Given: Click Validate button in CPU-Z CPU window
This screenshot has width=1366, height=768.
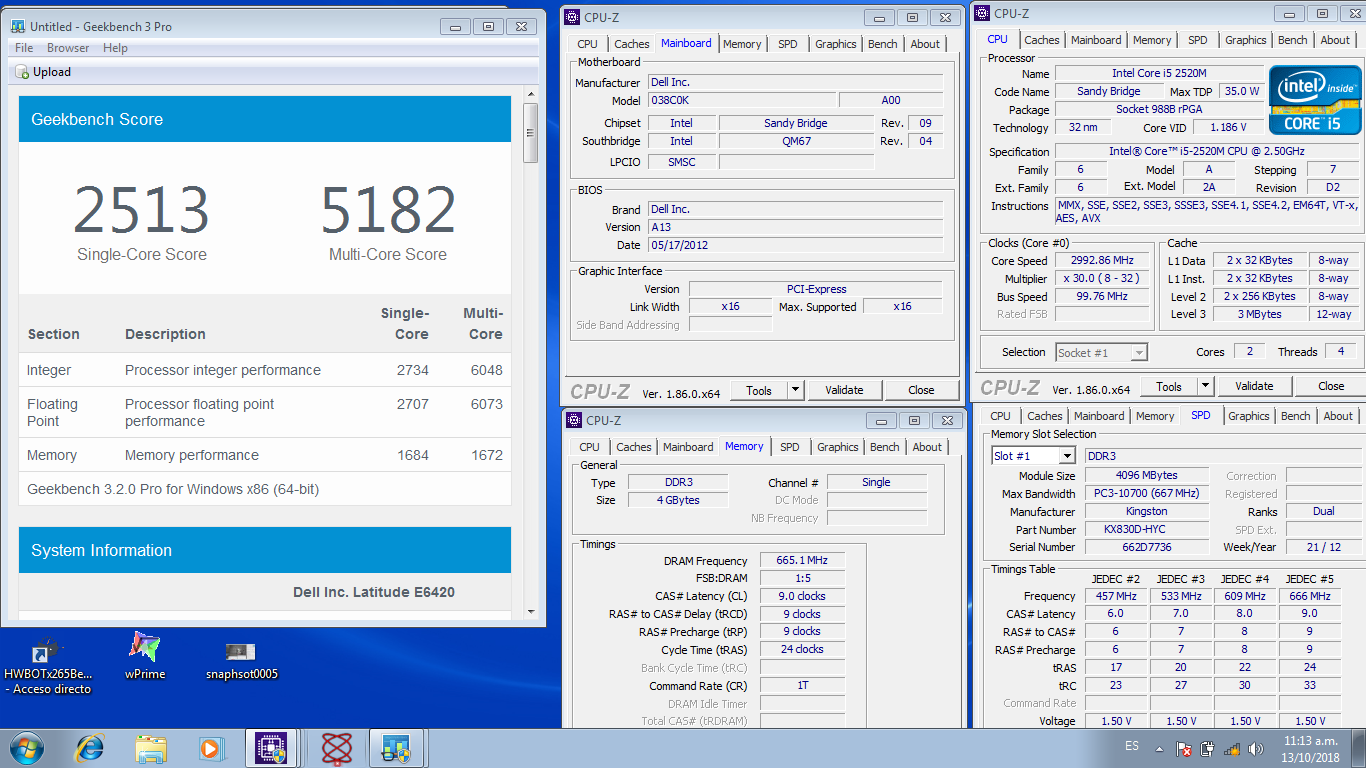Looking at the screenshot, I should click(x=1254, y=386).
